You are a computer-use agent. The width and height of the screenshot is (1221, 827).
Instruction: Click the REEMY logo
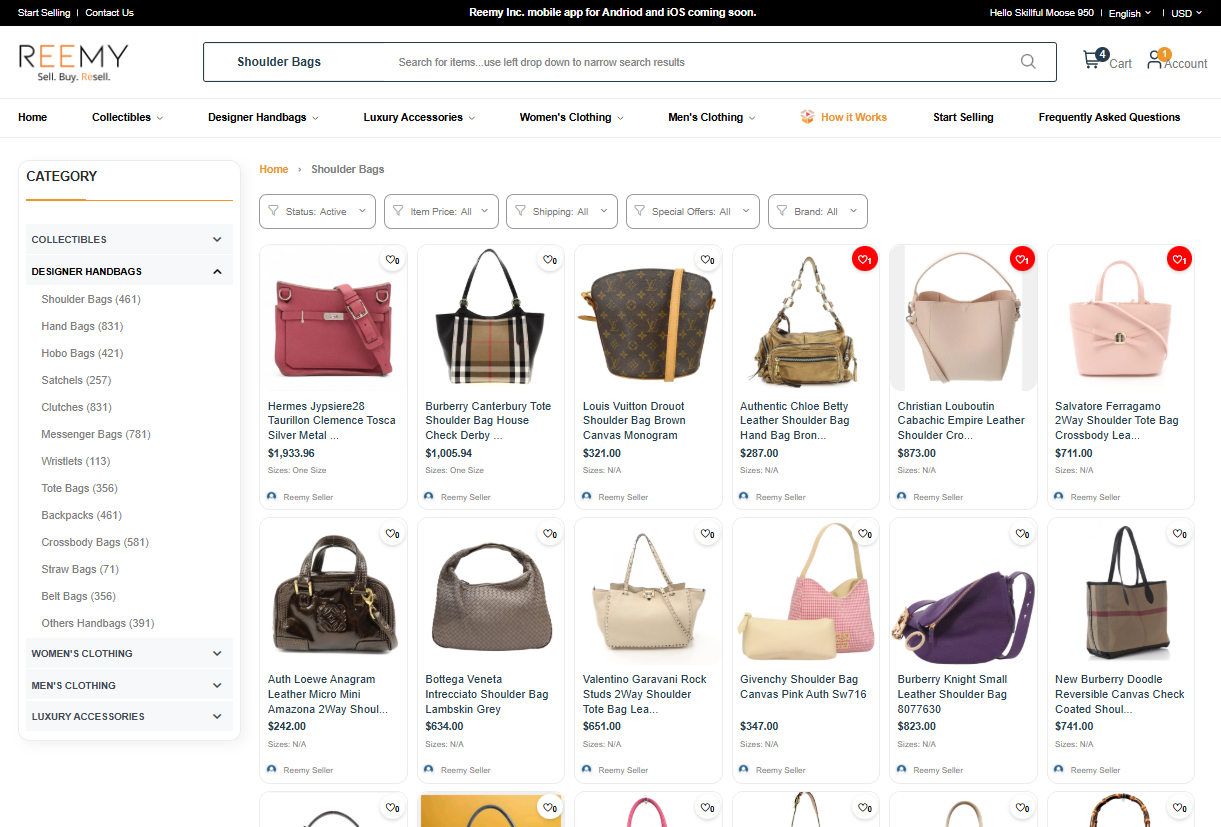74,62
